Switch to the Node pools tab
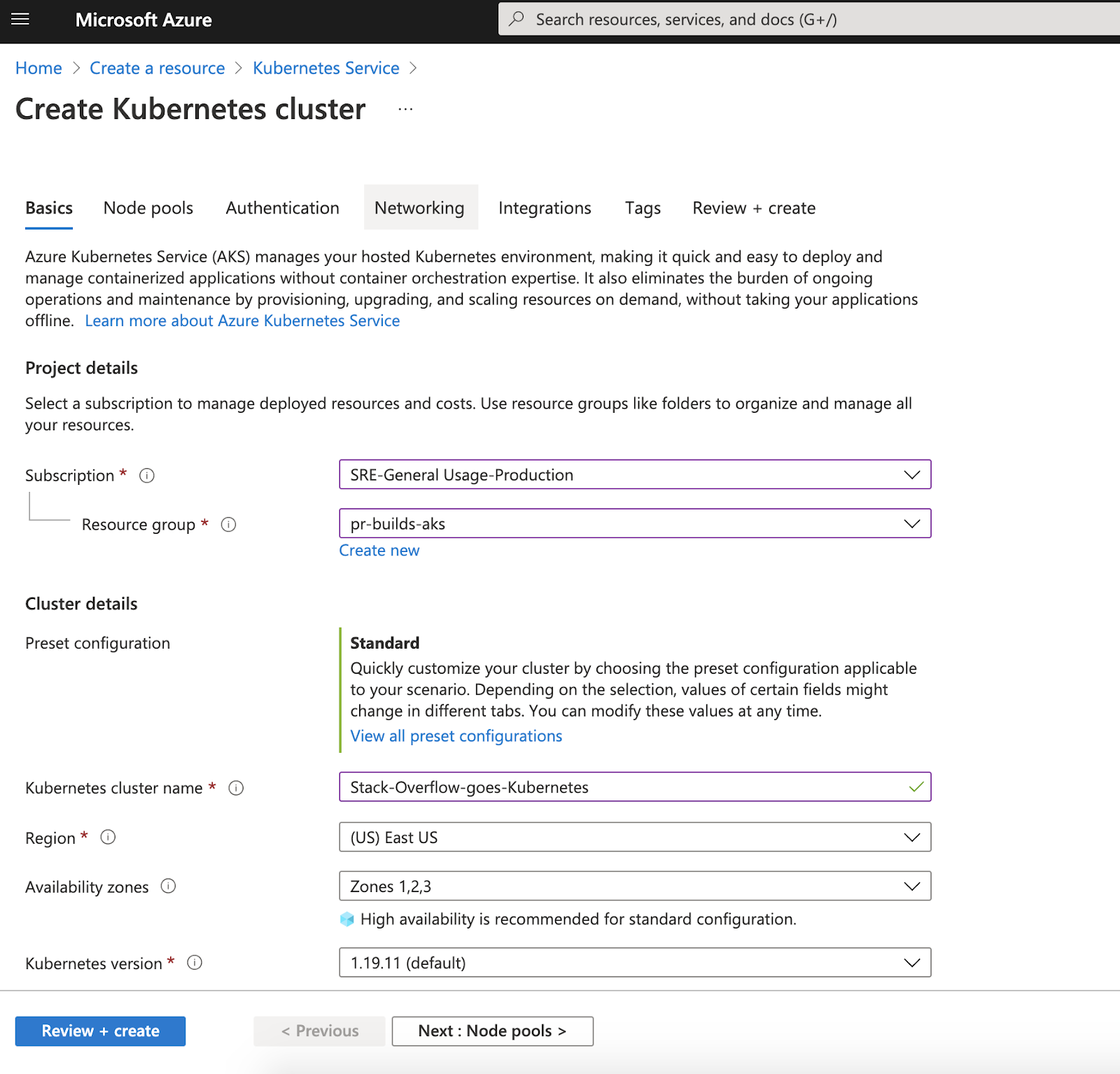This screenshot has width=1120, height=1074. tap(148, 208)
